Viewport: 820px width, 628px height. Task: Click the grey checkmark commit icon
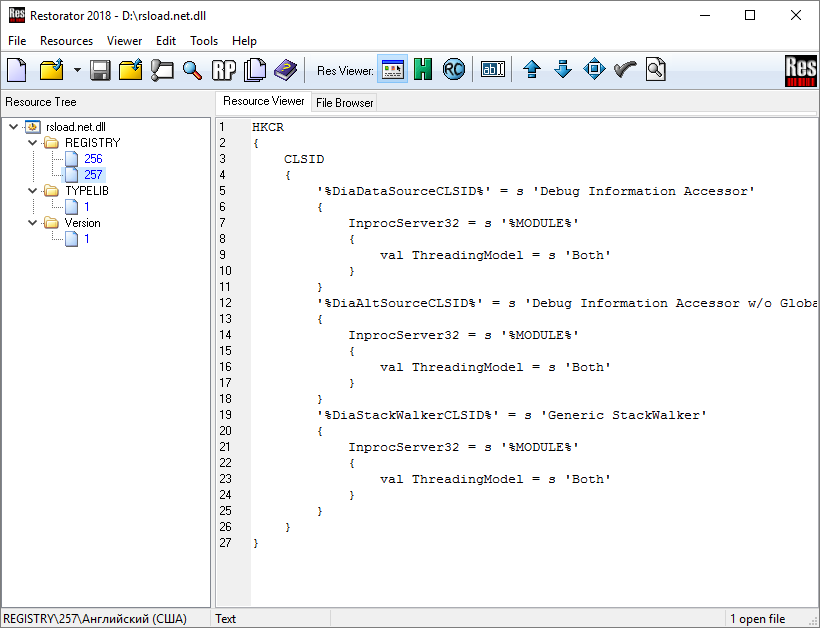(625, 69)
